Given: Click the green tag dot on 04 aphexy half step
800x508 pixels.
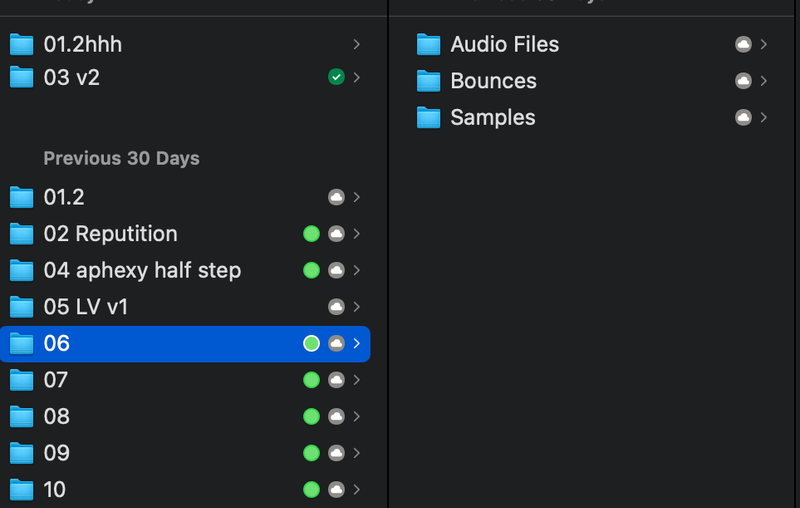Looking at the screenshot, I should (311, 270).
